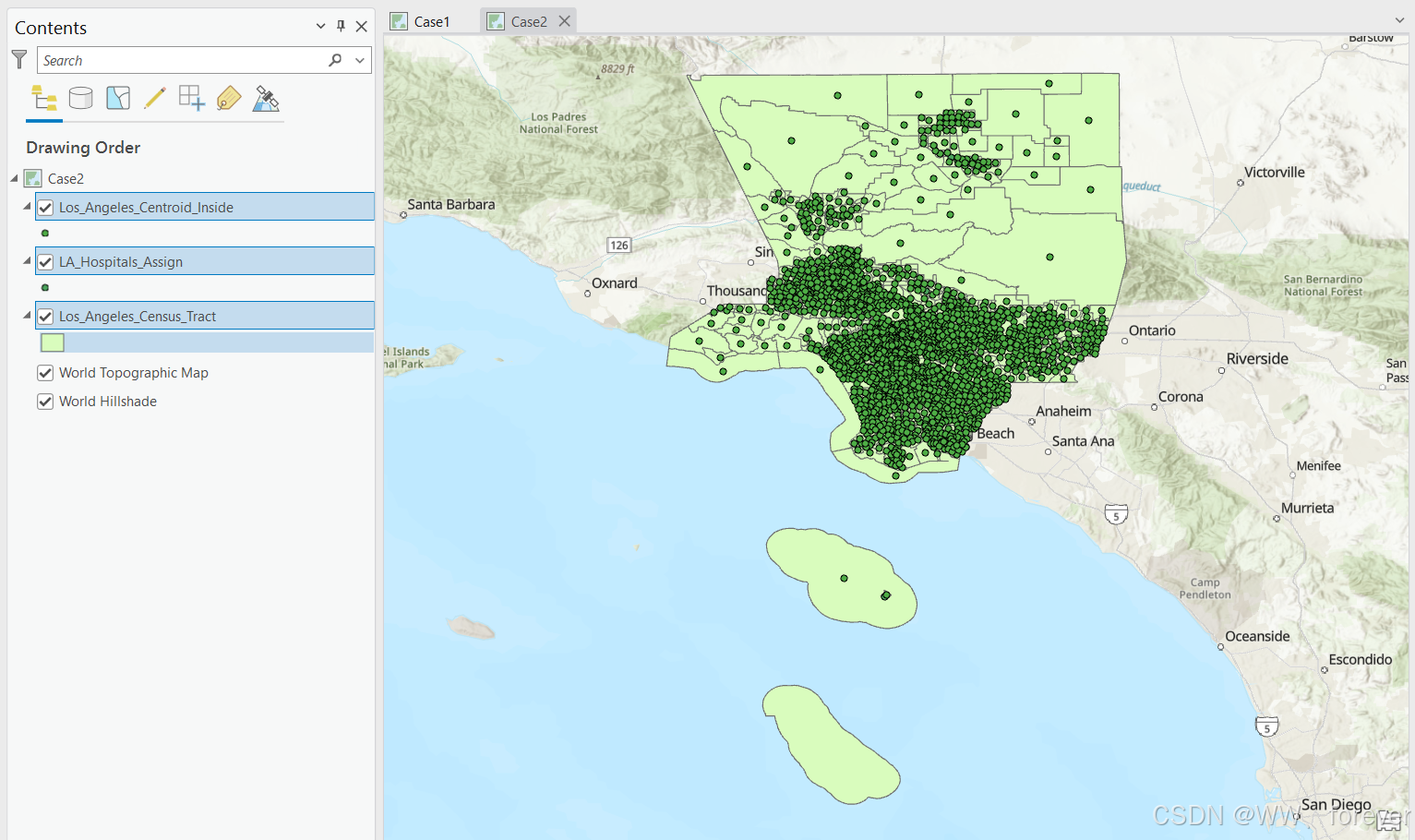Screen dimensions: 1415x840
Task: Click Case1 tab map icon
Action: pyautogui.click(x=399, y=21)
